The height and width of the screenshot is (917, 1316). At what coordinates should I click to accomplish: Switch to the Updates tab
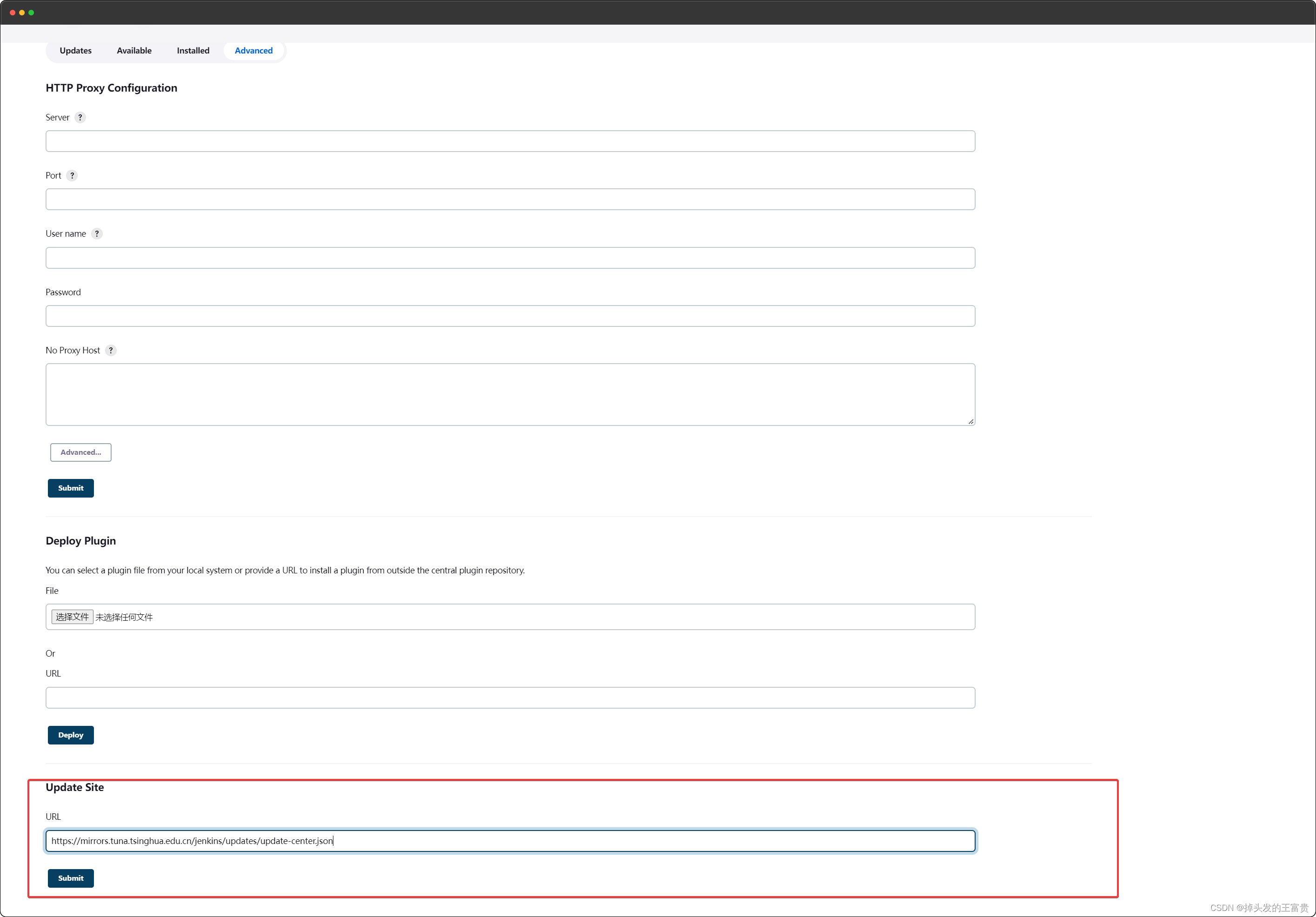click(76, 50)
